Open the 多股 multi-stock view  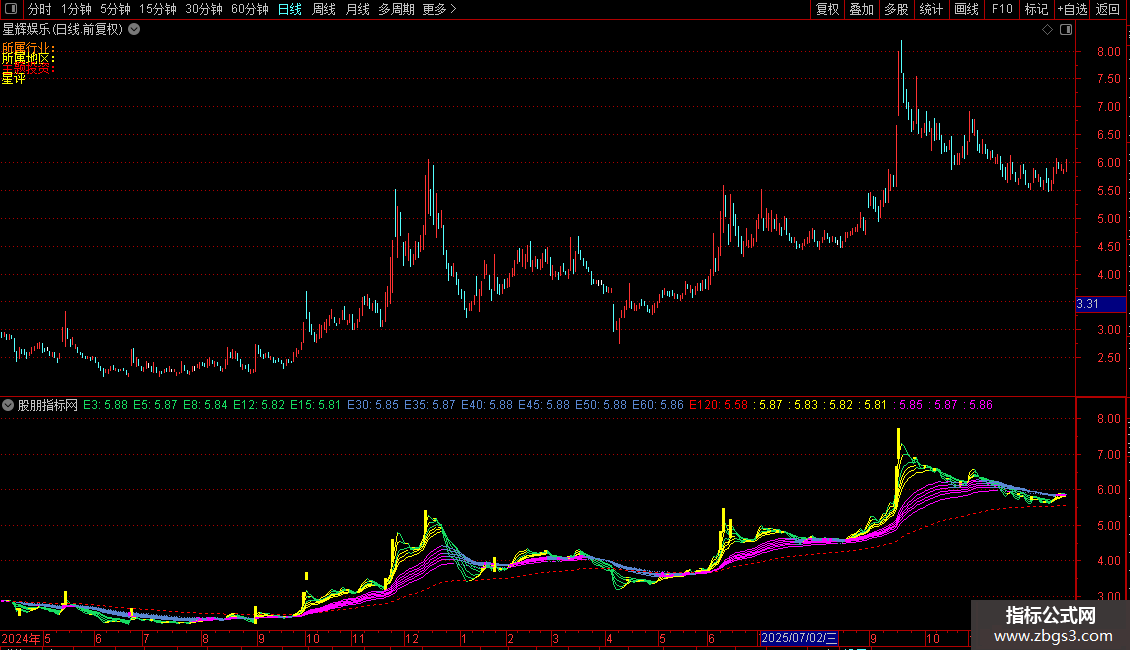pyautogui.click(x=897, y=9)
